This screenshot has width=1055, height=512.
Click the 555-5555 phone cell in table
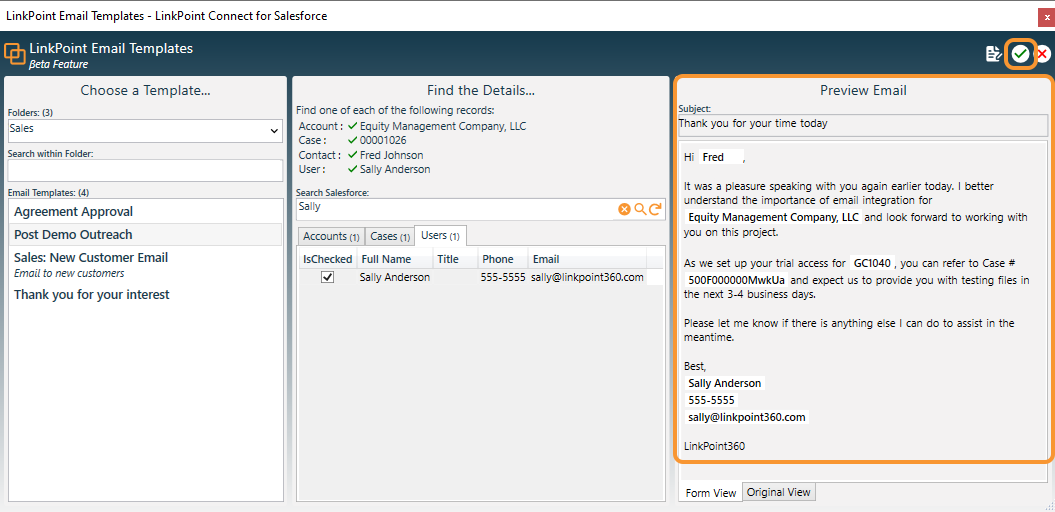503,277
